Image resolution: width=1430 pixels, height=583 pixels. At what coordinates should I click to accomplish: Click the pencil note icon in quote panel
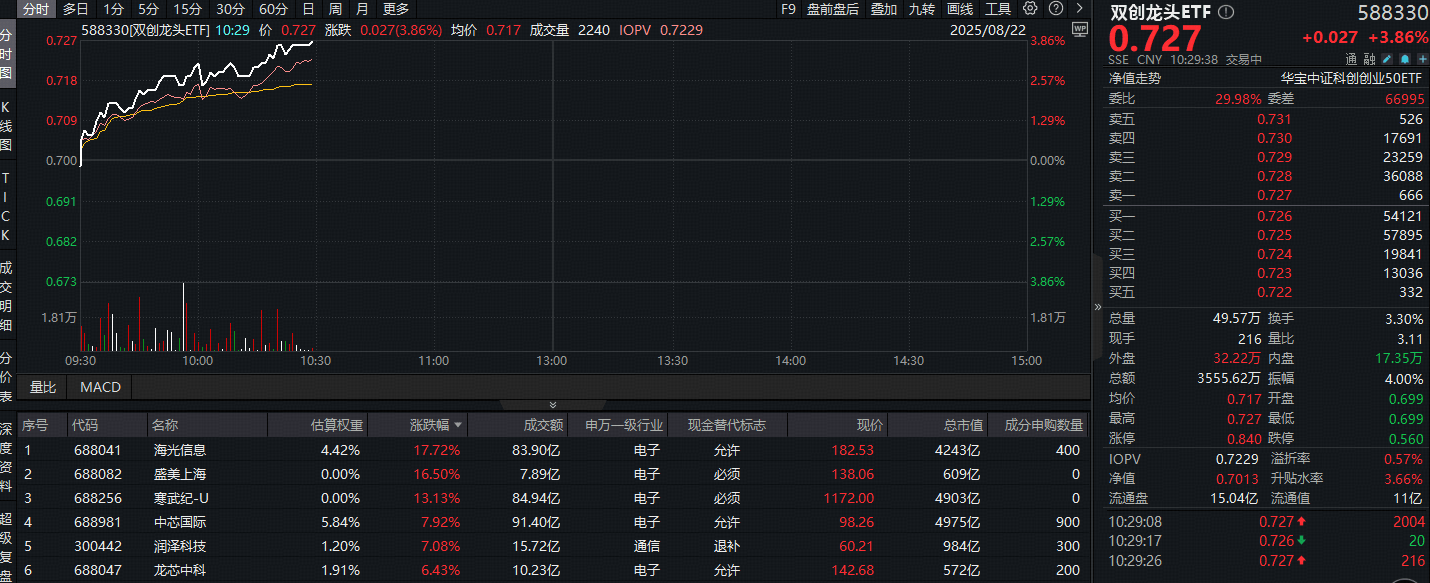pyautogui.click(x=1387, y=59)
